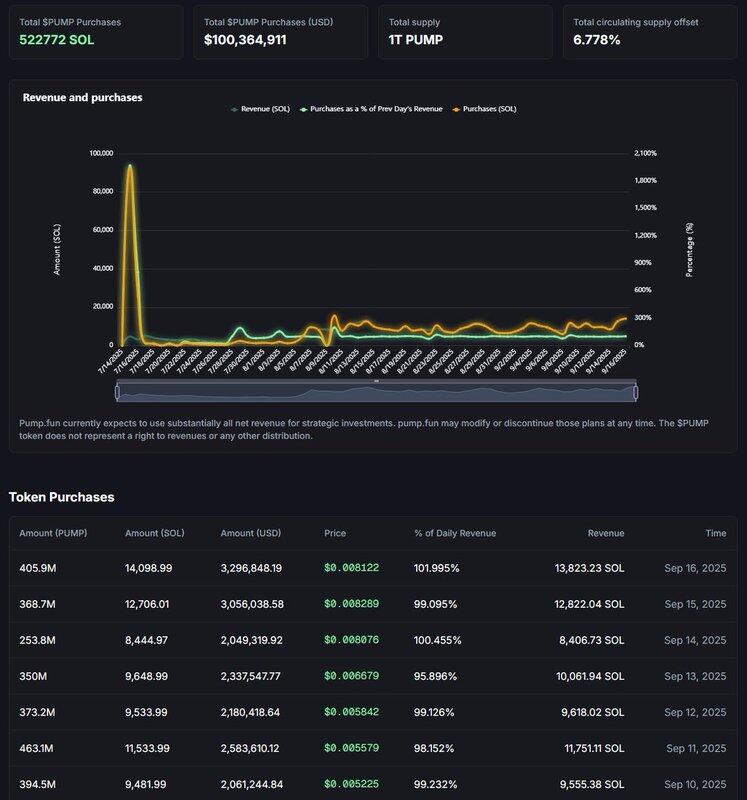Click the % of Daily Revenue column header

tap(455, 533)
